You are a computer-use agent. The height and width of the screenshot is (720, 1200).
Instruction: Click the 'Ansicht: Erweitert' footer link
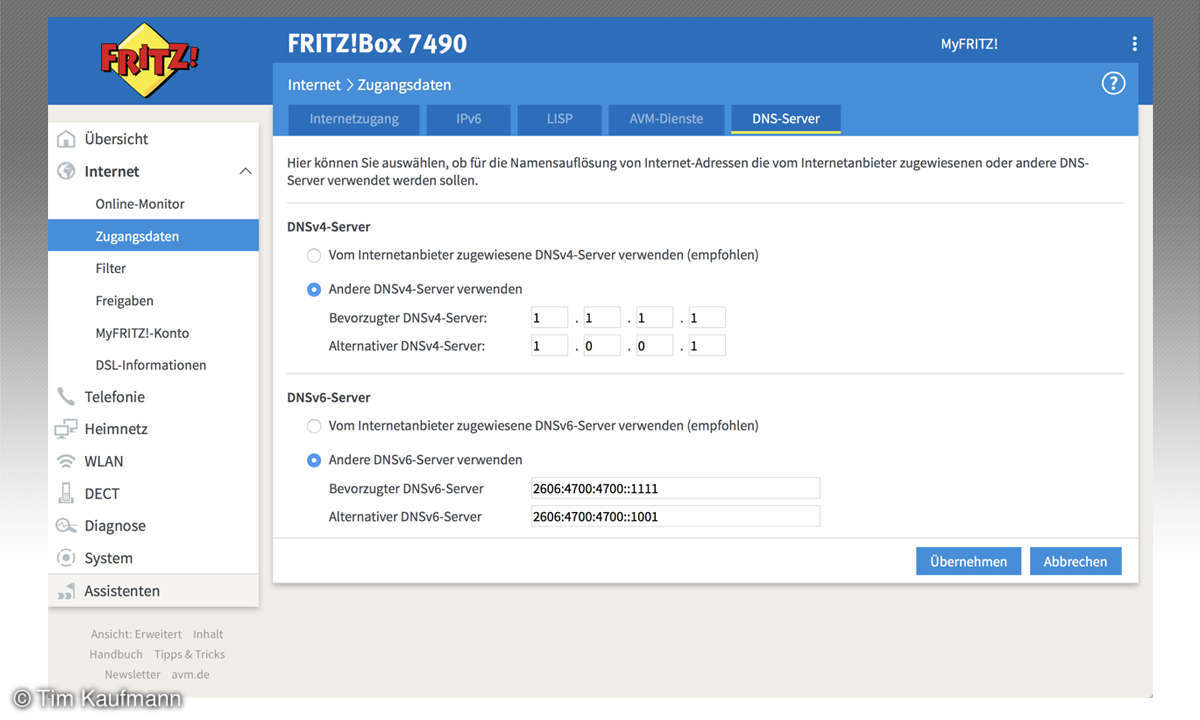[136, 634]
